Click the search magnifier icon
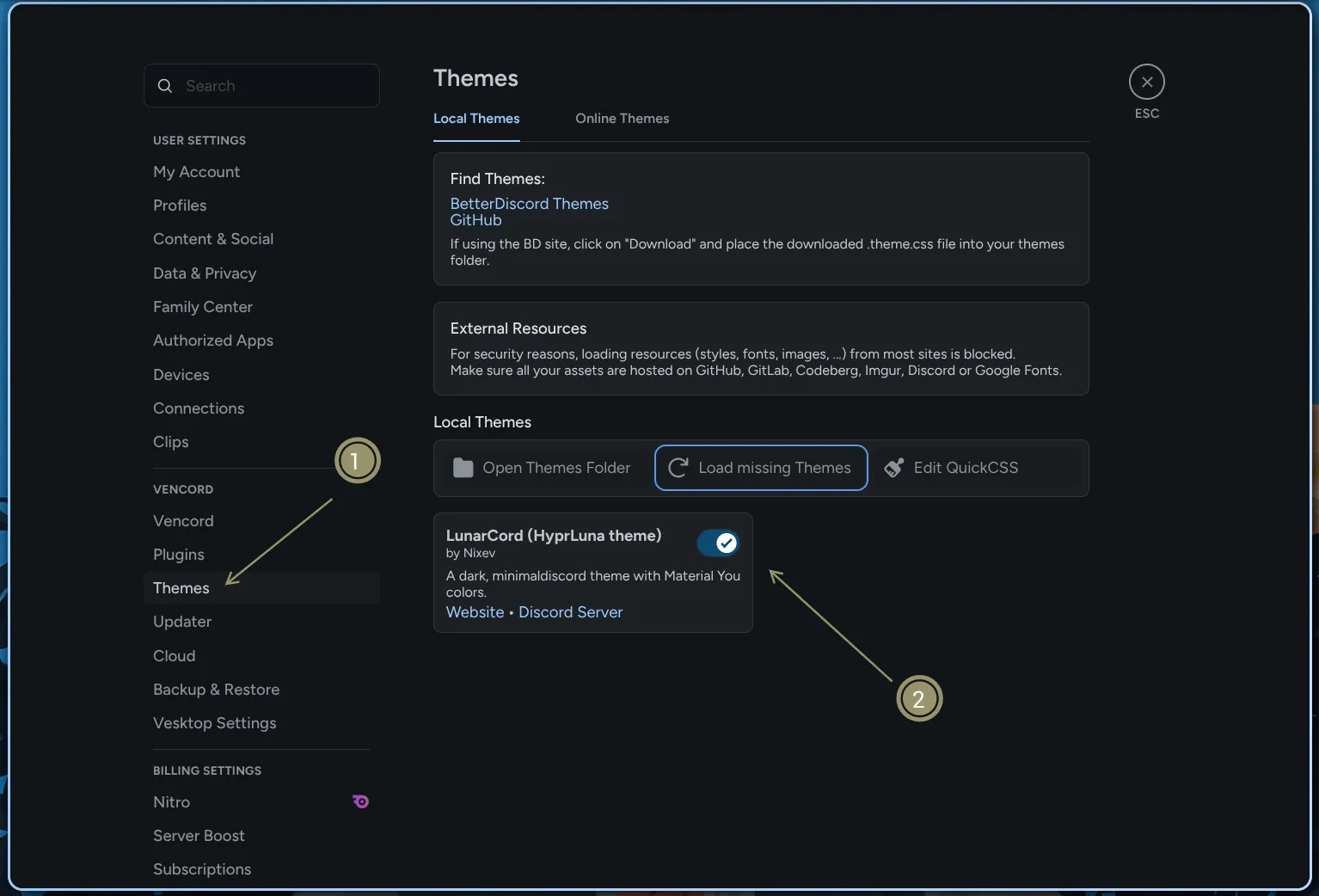 point(164,85)
